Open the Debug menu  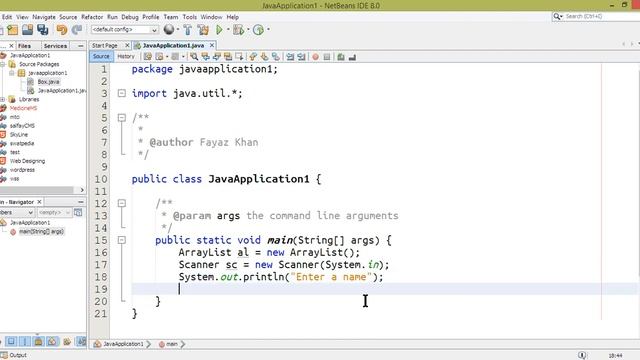click(130, 17)
